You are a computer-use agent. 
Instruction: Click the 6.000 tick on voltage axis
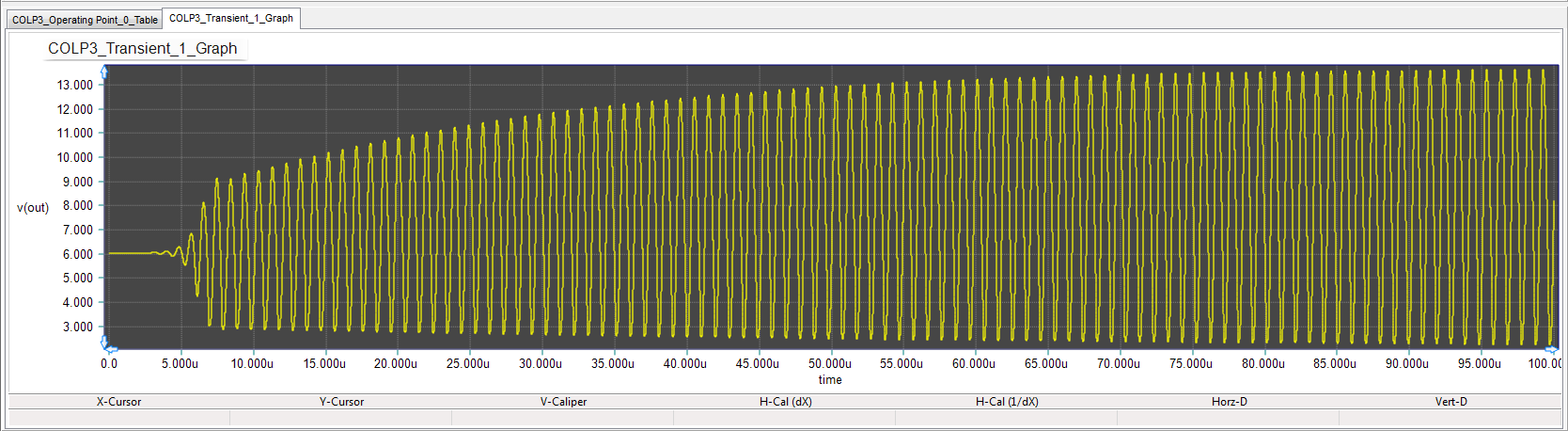(78, 254)
